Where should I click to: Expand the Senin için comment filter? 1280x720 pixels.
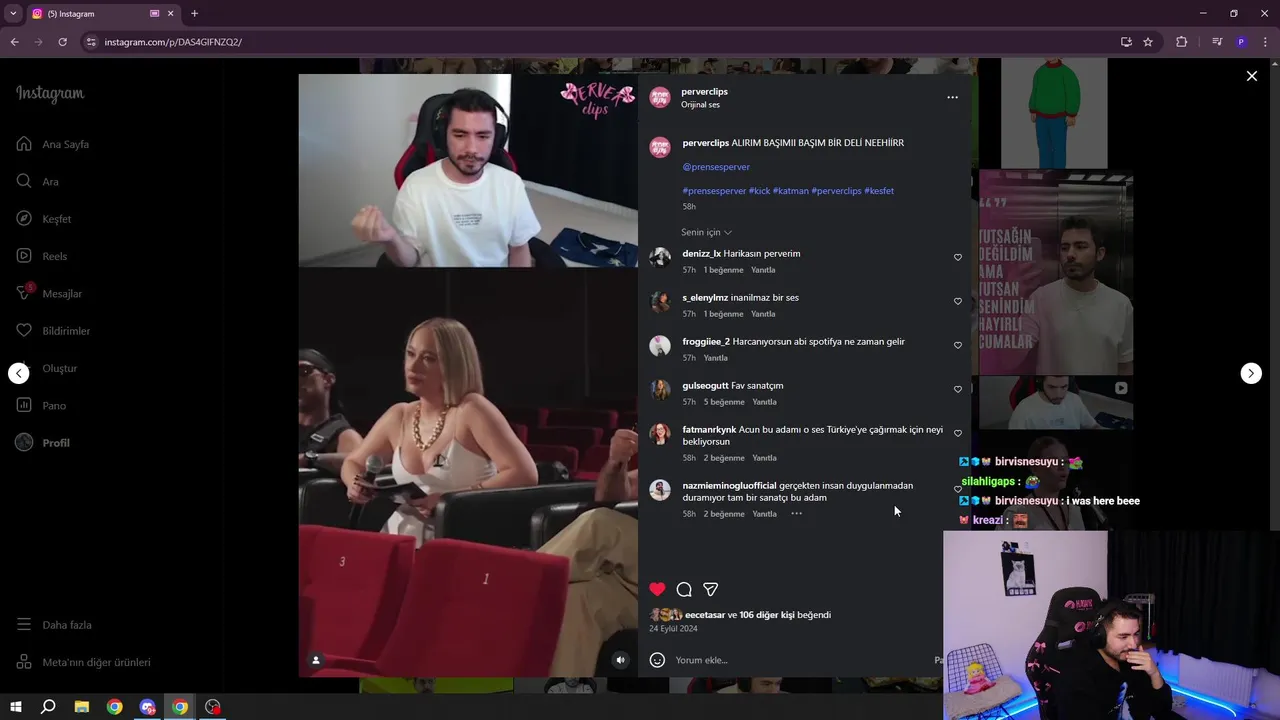(x=706, y=232)
